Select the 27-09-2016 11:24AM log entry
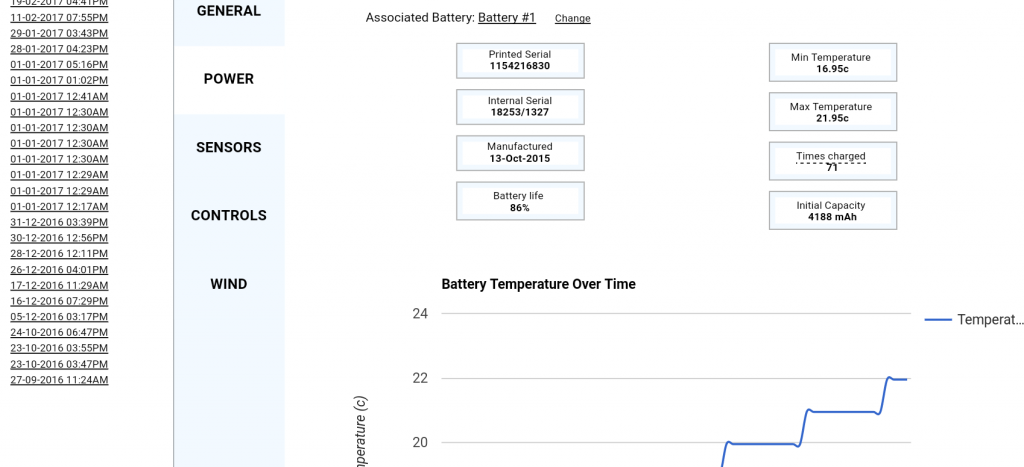This screenshot has height=467, width=1024. (x=59, y=380)
